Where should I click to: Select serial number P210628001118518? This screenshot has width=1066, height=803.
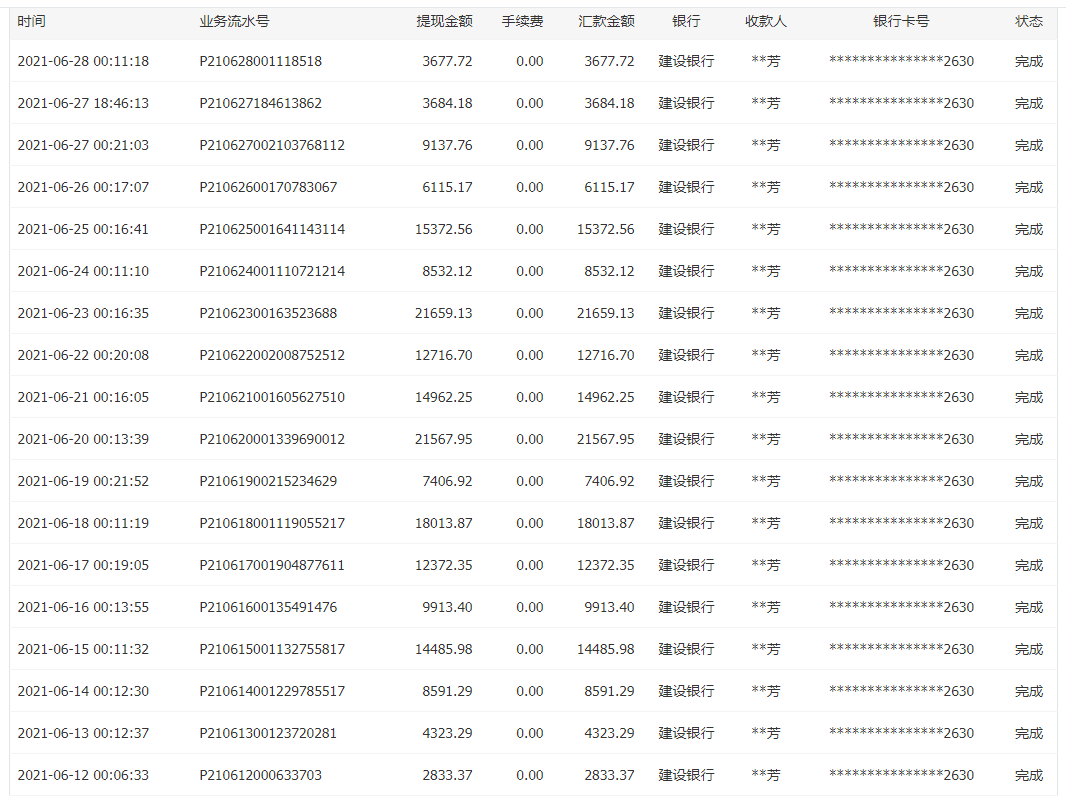(260, 61)
